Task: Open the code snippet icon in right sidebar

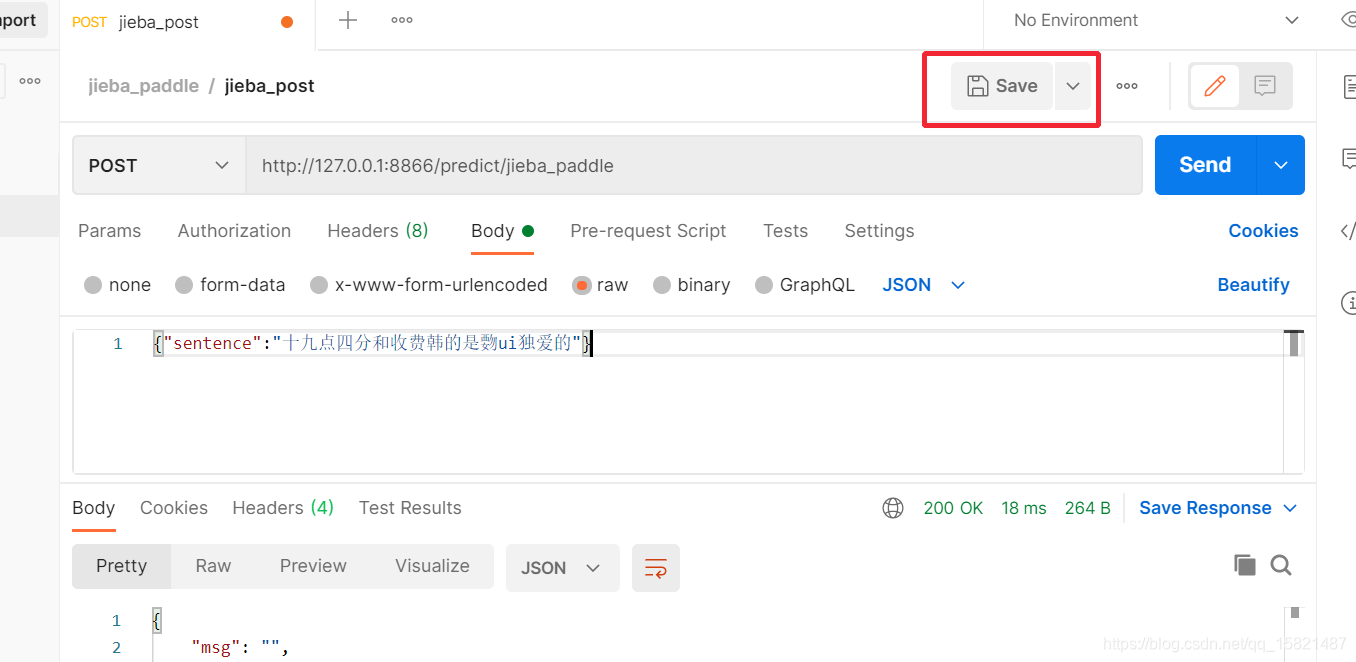Action: click(1348, 231)
